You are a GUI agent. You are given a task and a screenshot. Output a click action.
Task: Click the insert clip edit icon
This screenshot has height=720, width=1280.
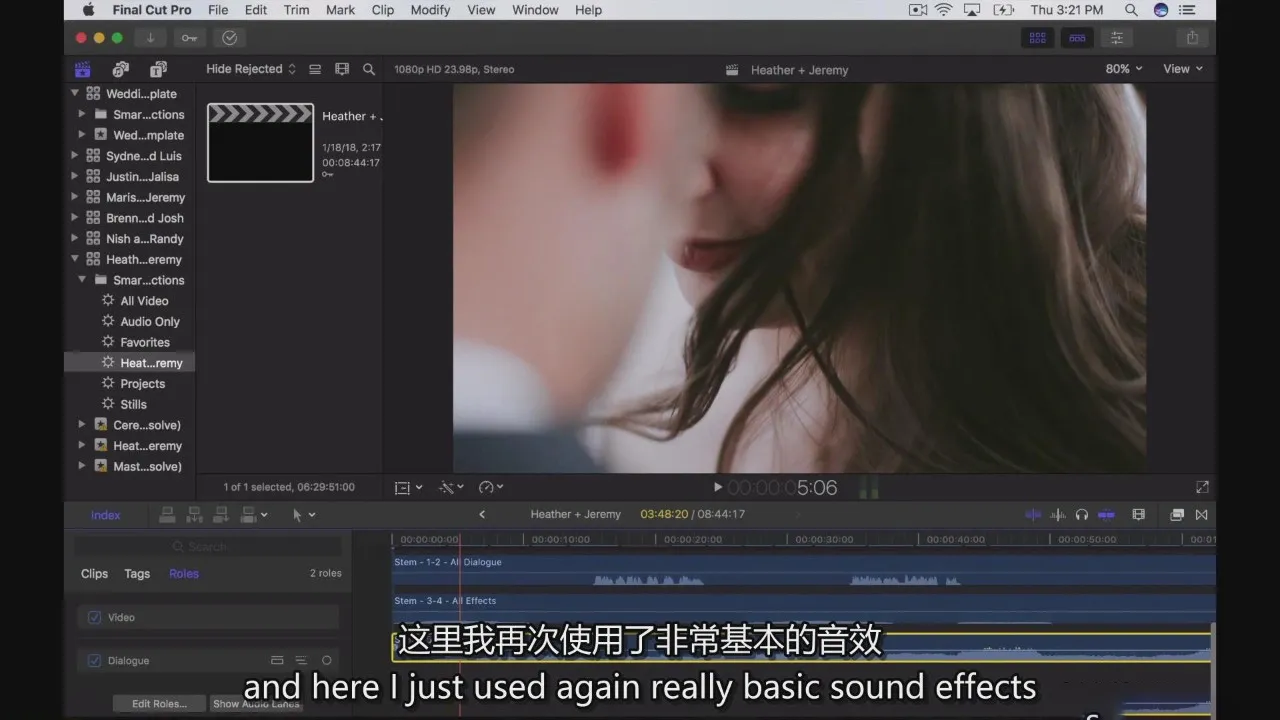(x=194, y=514)
